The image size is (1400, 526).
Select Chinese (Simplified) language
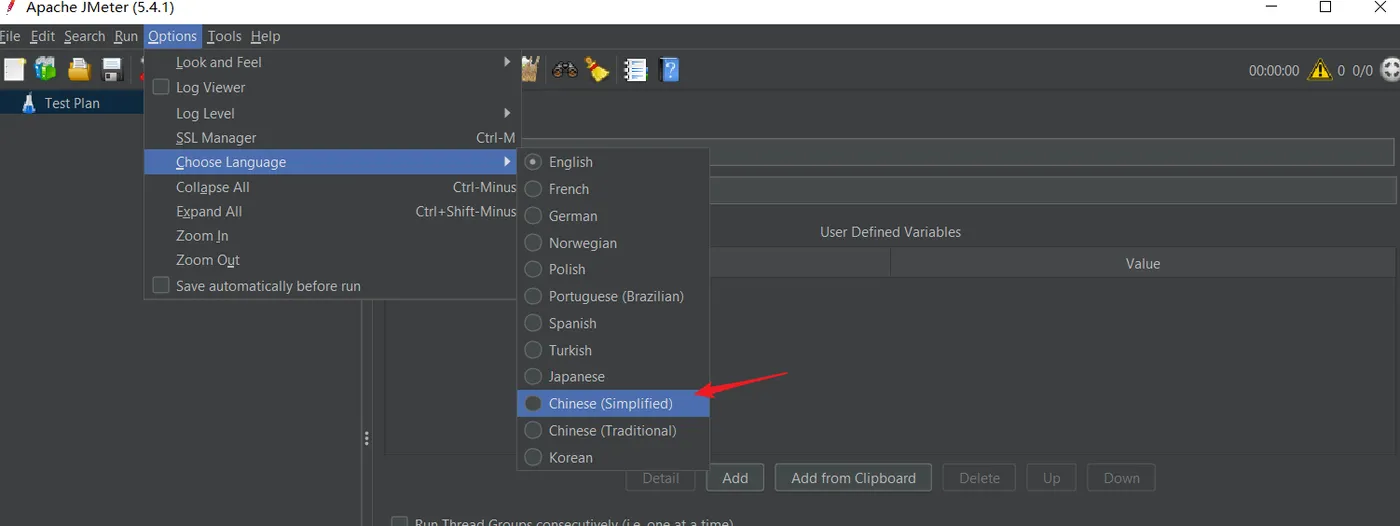tap(613, 404)
